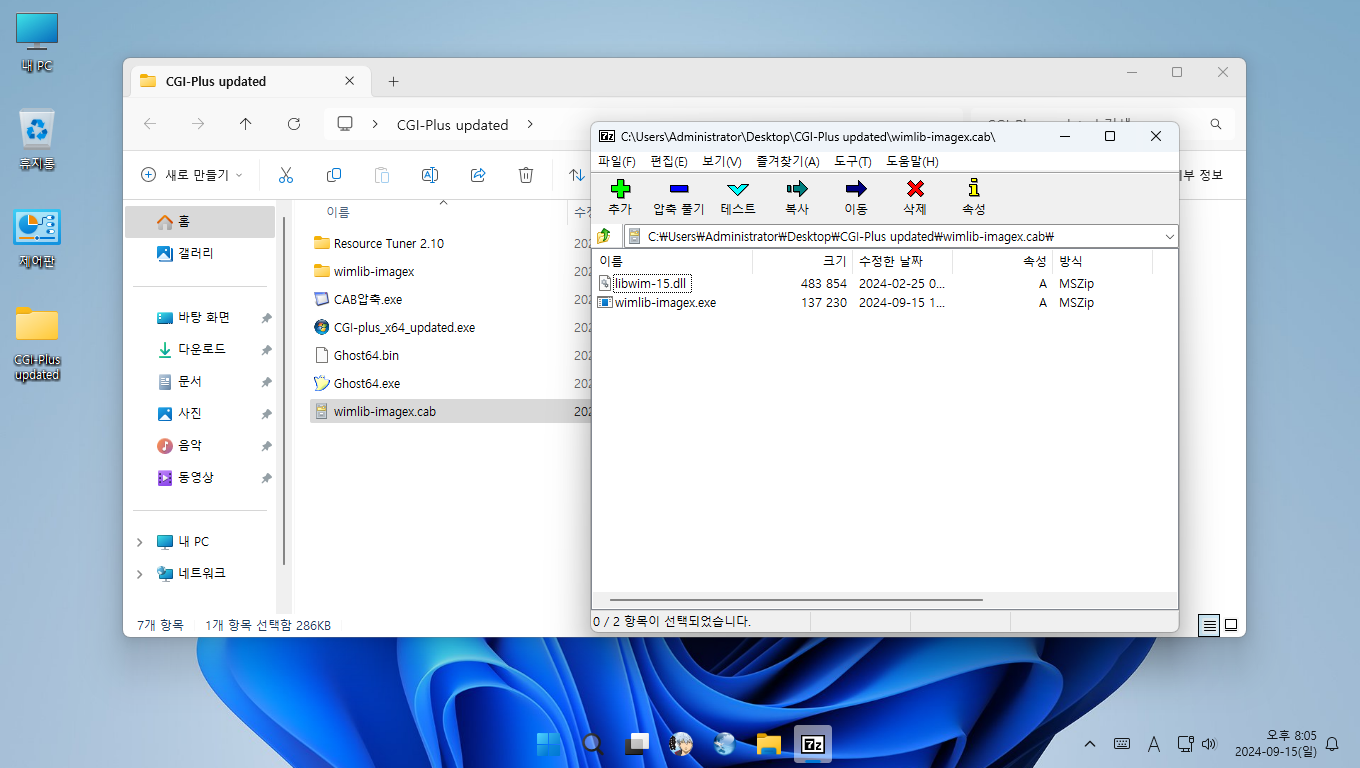Image resolution: width=1360 pixels, height=768 pixels.
Task: Expand the 네트워크 tree node arrow
Action: tap(139, 574)
